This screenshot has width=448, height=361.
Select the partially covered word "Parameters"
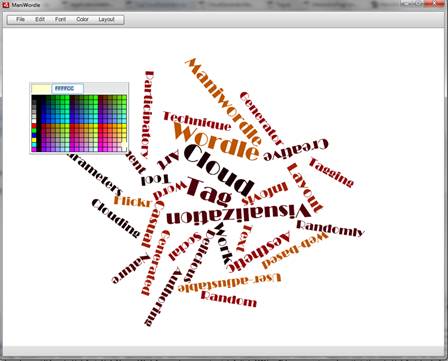96,175
